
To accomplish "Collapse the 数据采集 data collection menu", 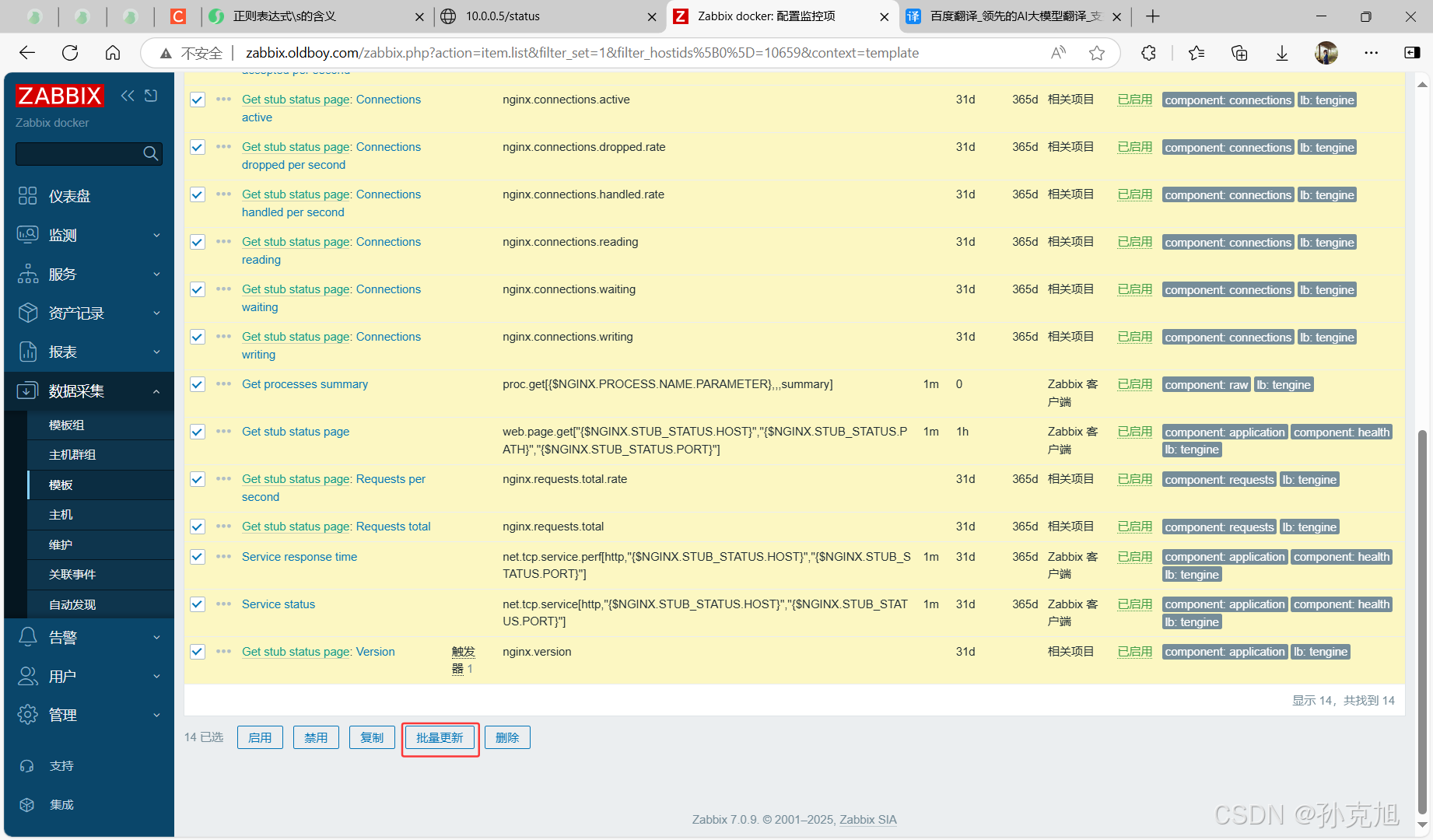I will (89, 390).
